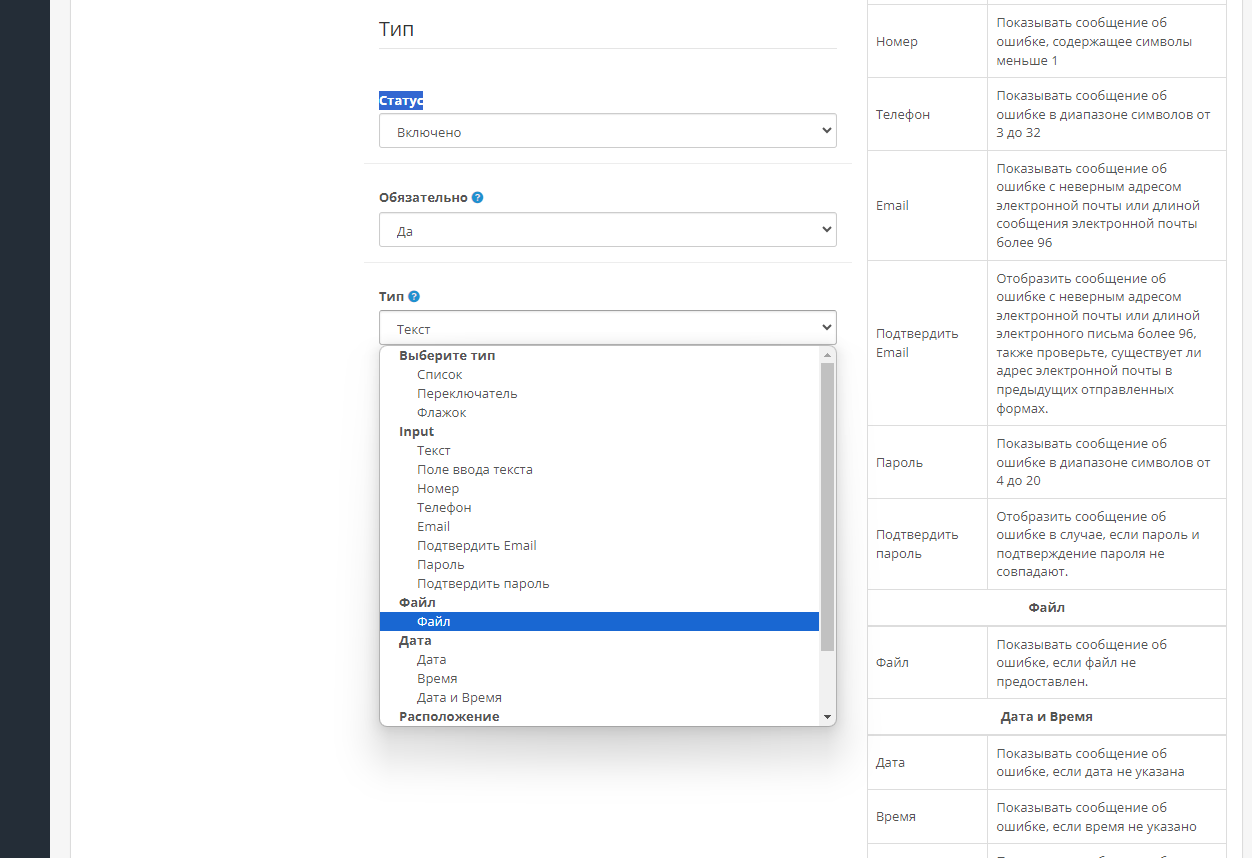The width and height of the screenshot is (1252, 858).
Task: Choose Флажок option in type list
Action: click(442, 413)
